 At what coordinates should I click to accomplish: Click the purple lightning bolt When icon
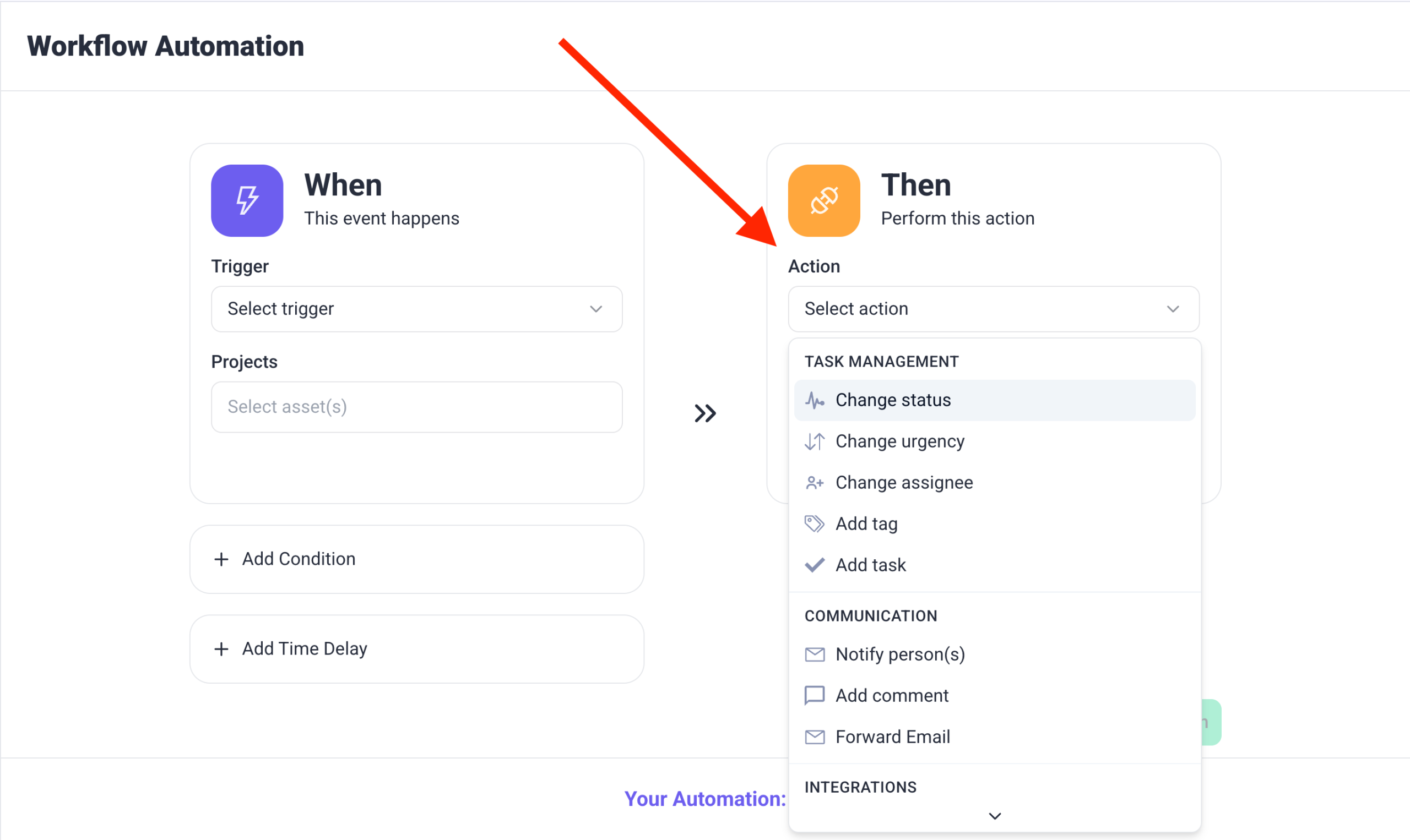(x=247, y=200)
